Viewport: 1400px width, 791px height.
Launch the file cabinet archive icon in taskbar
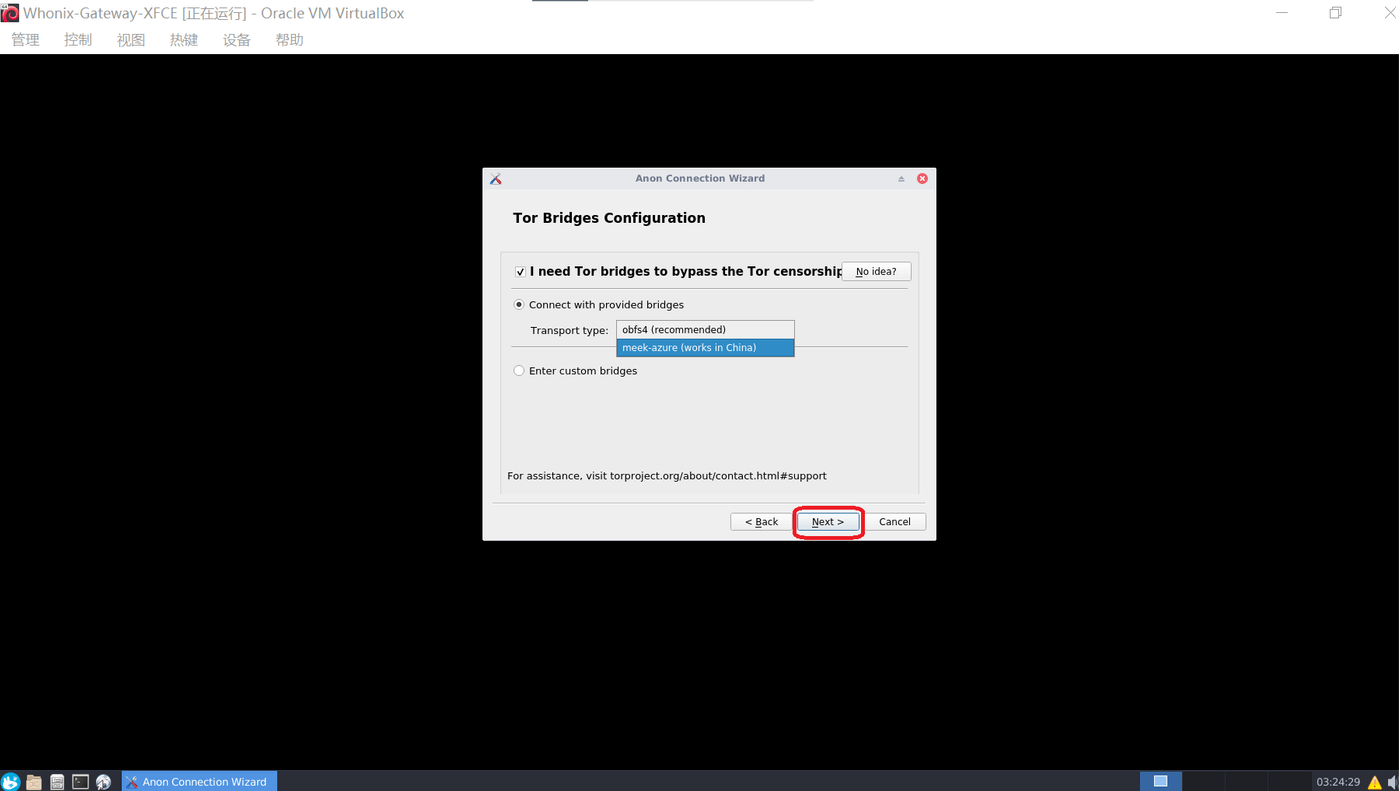point(57,782)
